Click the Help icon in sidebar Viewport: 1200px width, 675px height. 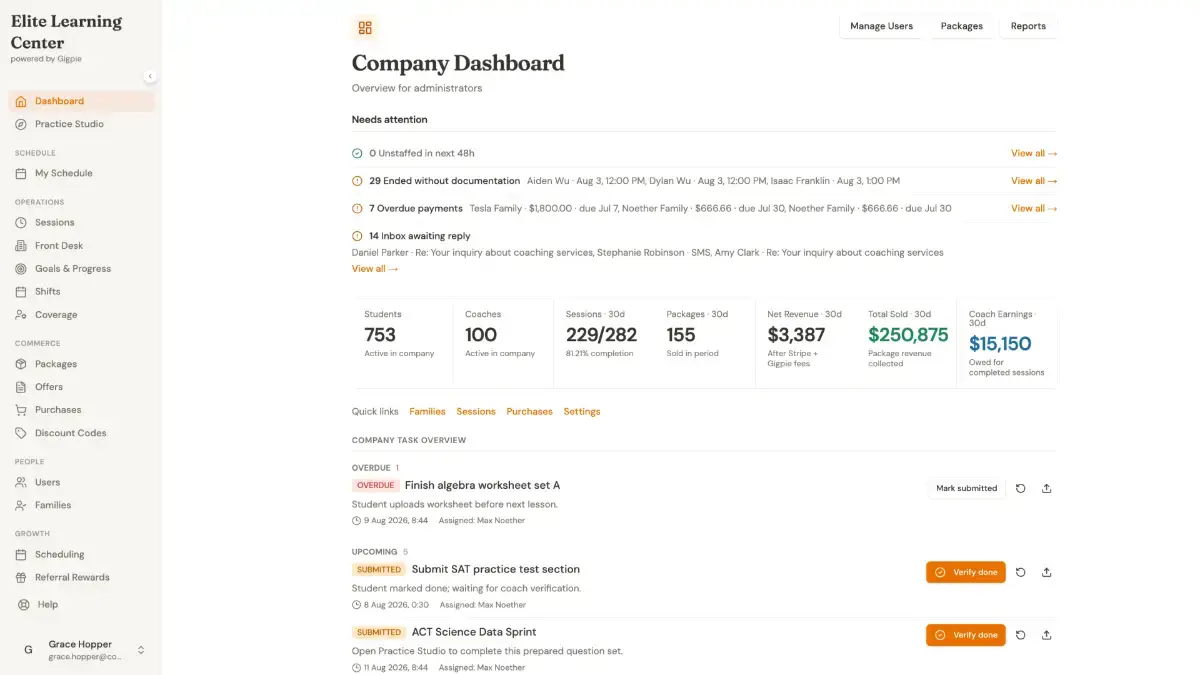24,604
